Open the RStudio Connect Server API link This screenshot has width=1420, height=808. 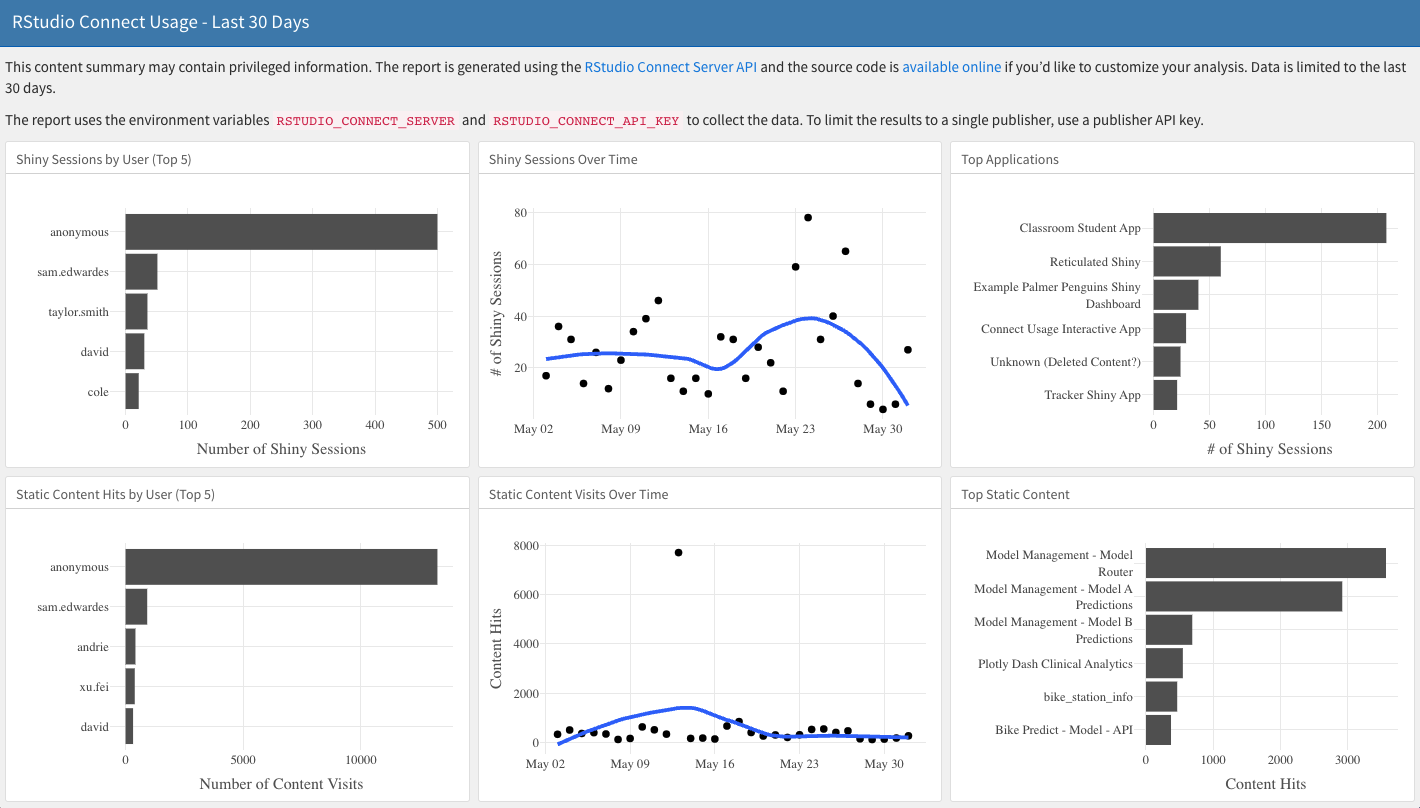click(670, 67)
